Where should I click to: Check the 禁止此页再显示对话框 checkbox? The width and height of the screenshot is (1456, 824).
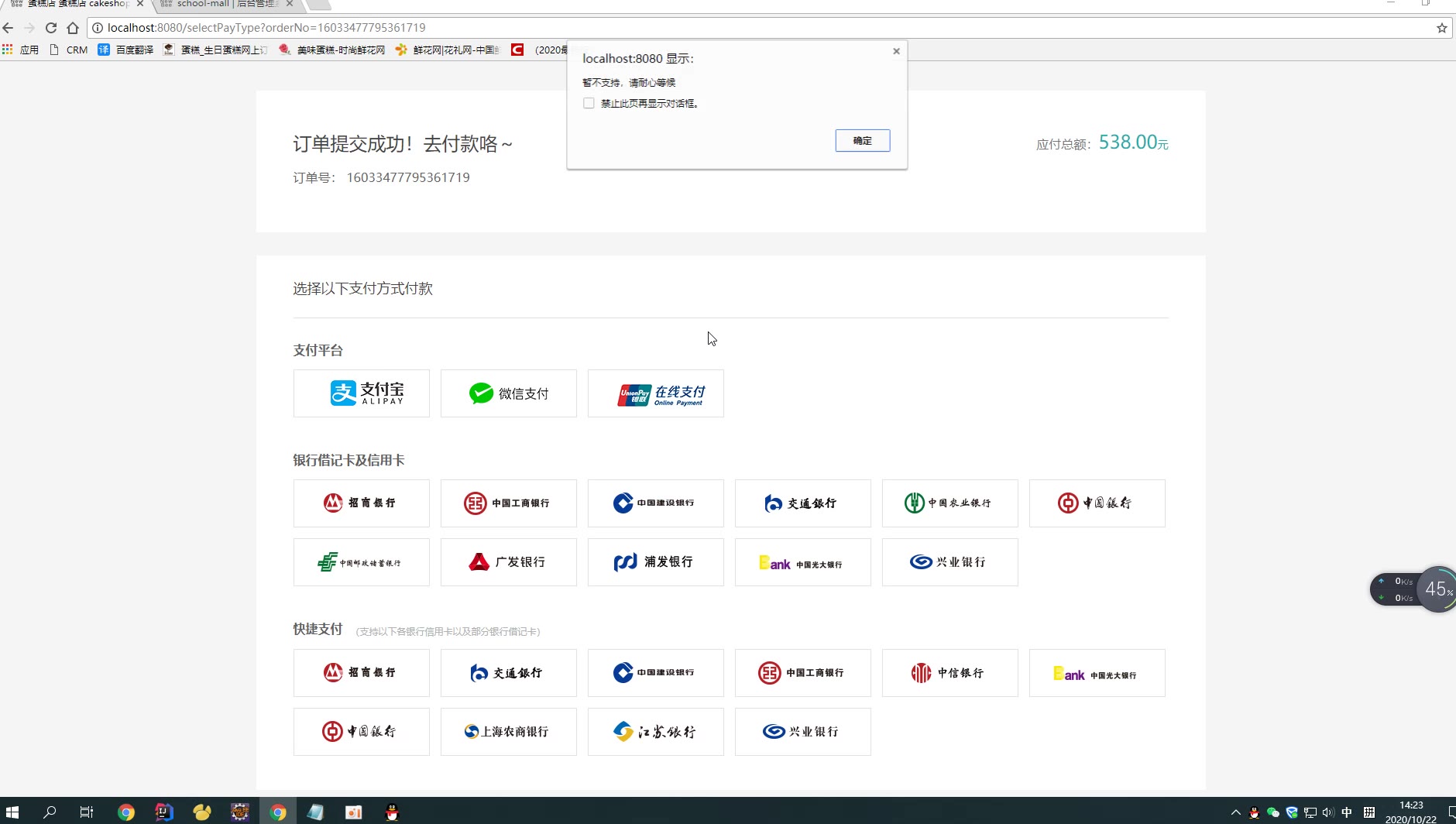[x=589, y=103]
